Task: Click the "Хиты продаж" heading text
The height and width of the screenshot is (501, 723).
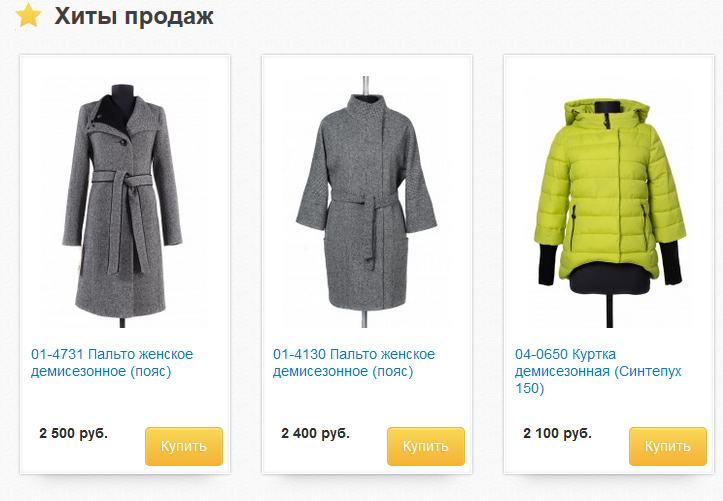Action: [134, 16]
